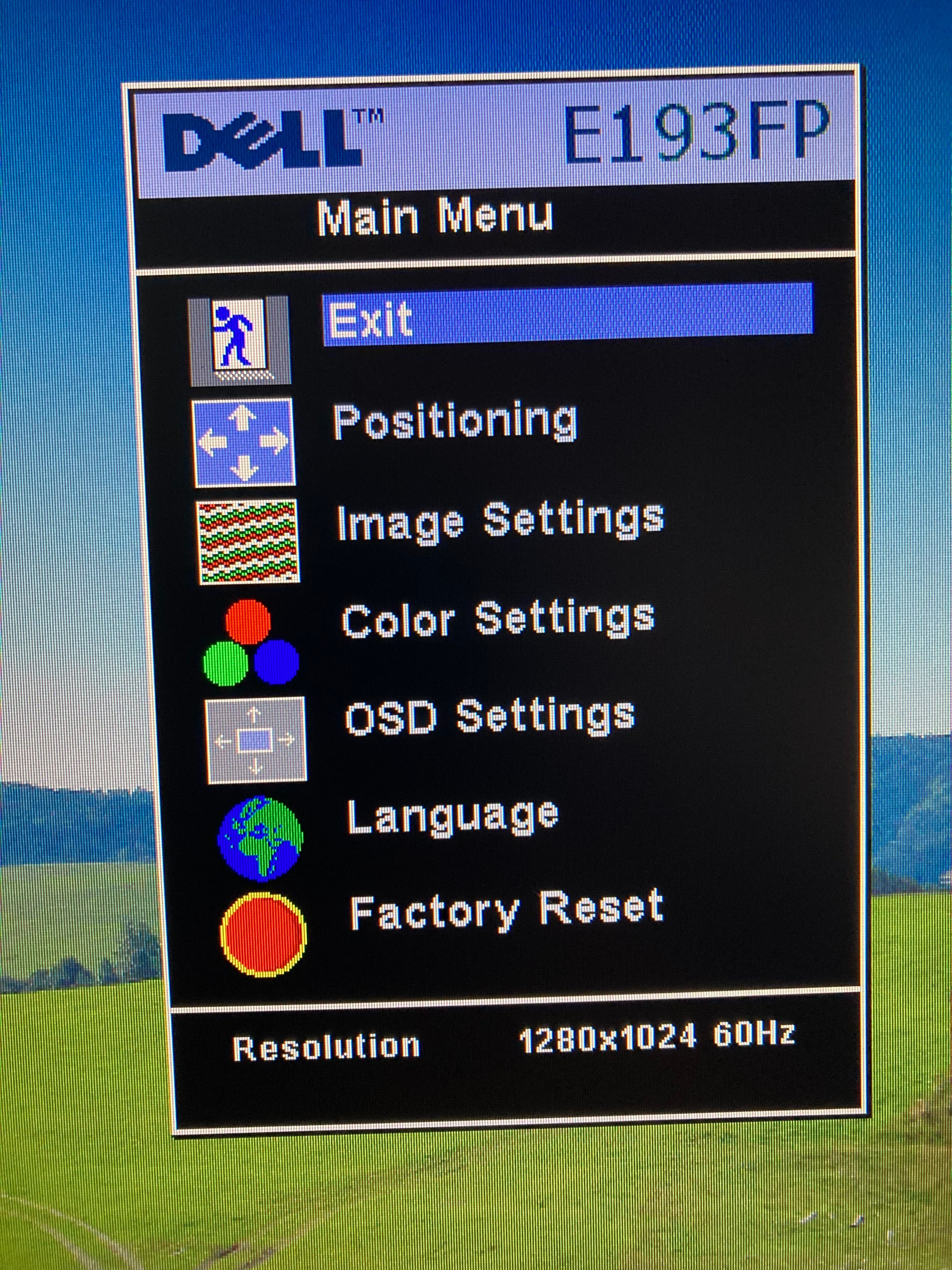Screen dimensions: 952x1270
Task: Choose the highlighted Exit menu entry
Action: (568, 314)
